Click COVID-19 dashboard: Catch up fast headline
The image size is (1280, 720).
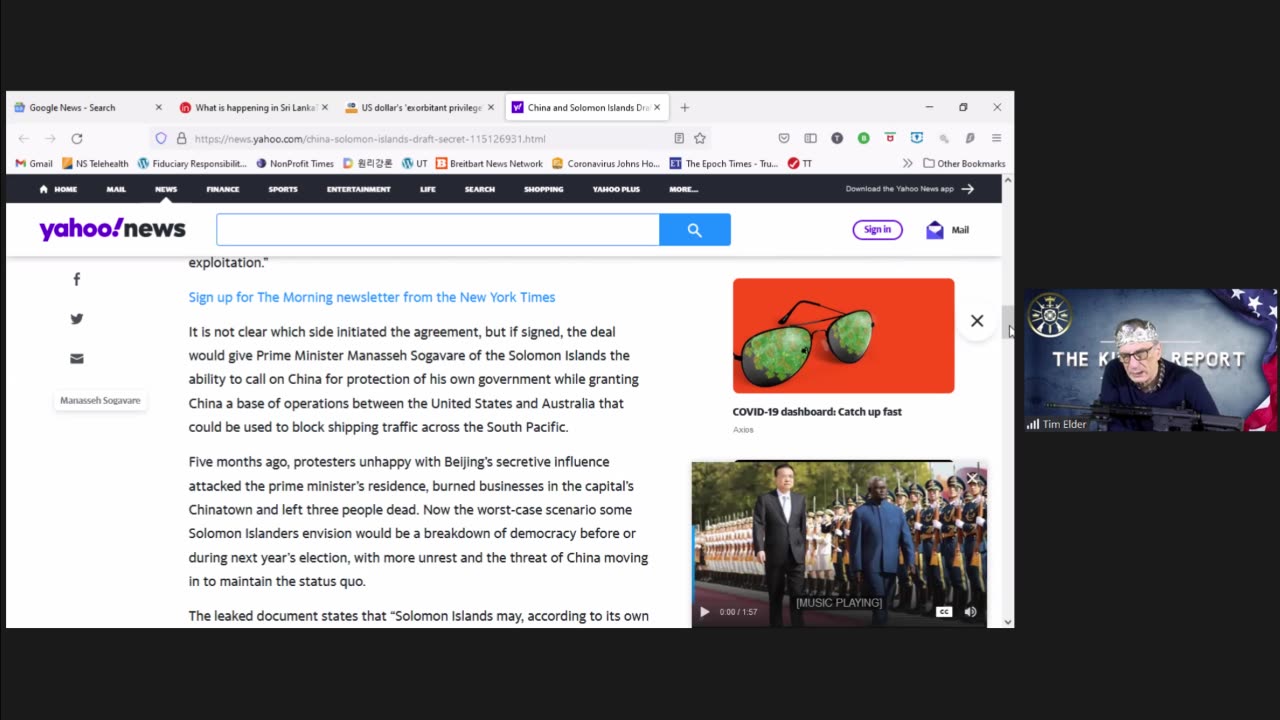click(817, 412)
